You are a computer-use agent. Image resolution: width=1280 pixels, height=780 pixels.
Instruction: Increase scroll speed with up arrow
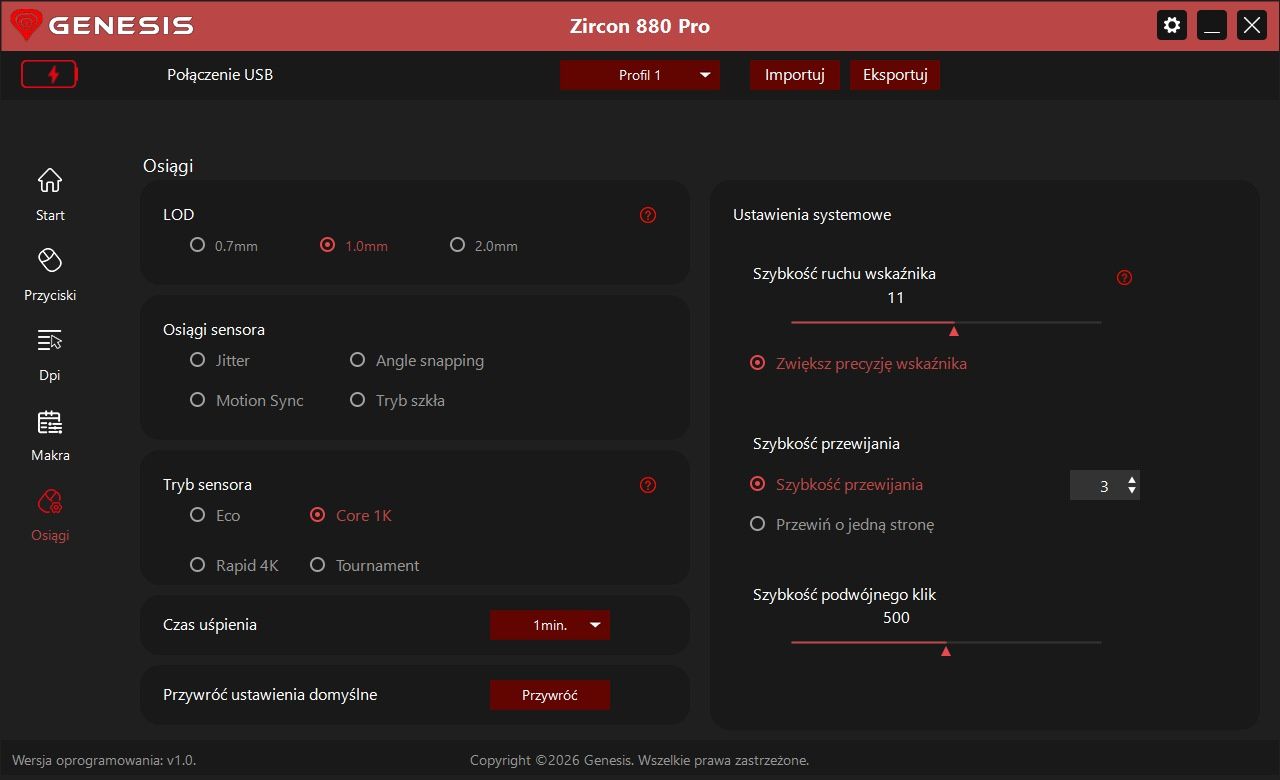[x=1132, y=479]
